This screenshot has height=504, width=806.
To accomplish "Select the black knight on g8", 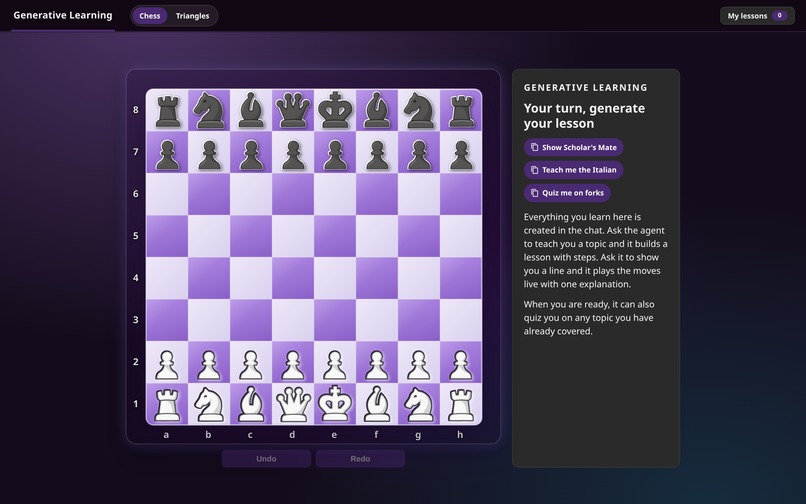I will pyautogui.click(x=419, y=110).
